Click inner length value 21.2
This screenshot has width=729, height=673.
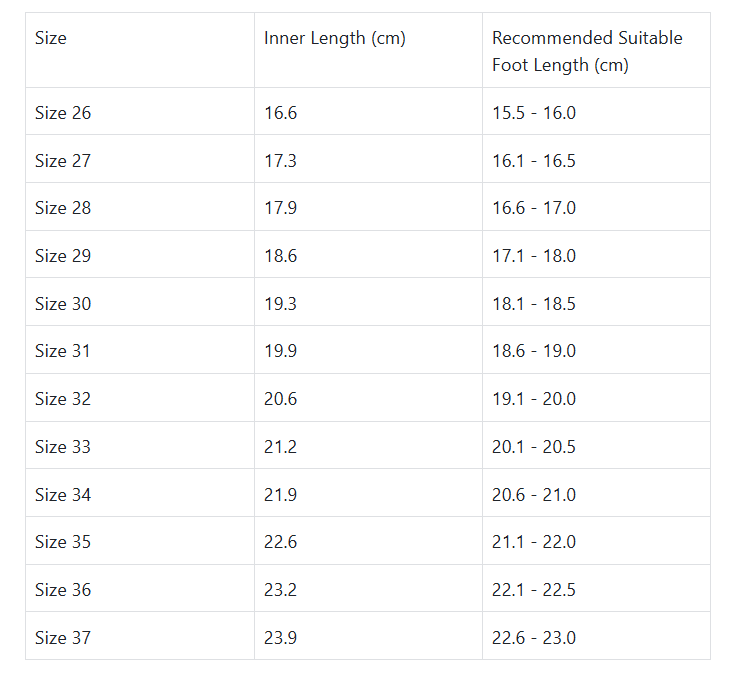click(280, 447)
